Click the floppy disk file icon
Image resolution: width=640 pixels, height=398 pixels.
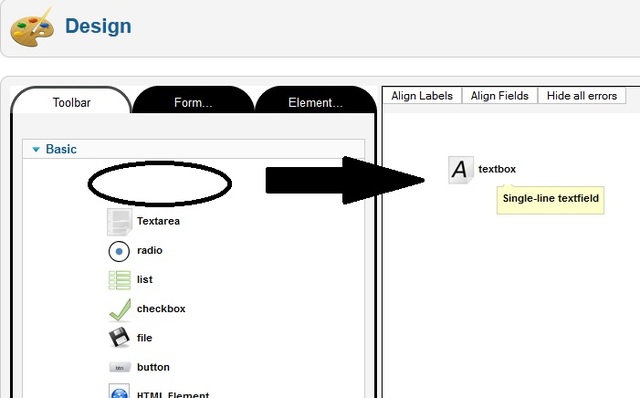[x=119, y=338]
